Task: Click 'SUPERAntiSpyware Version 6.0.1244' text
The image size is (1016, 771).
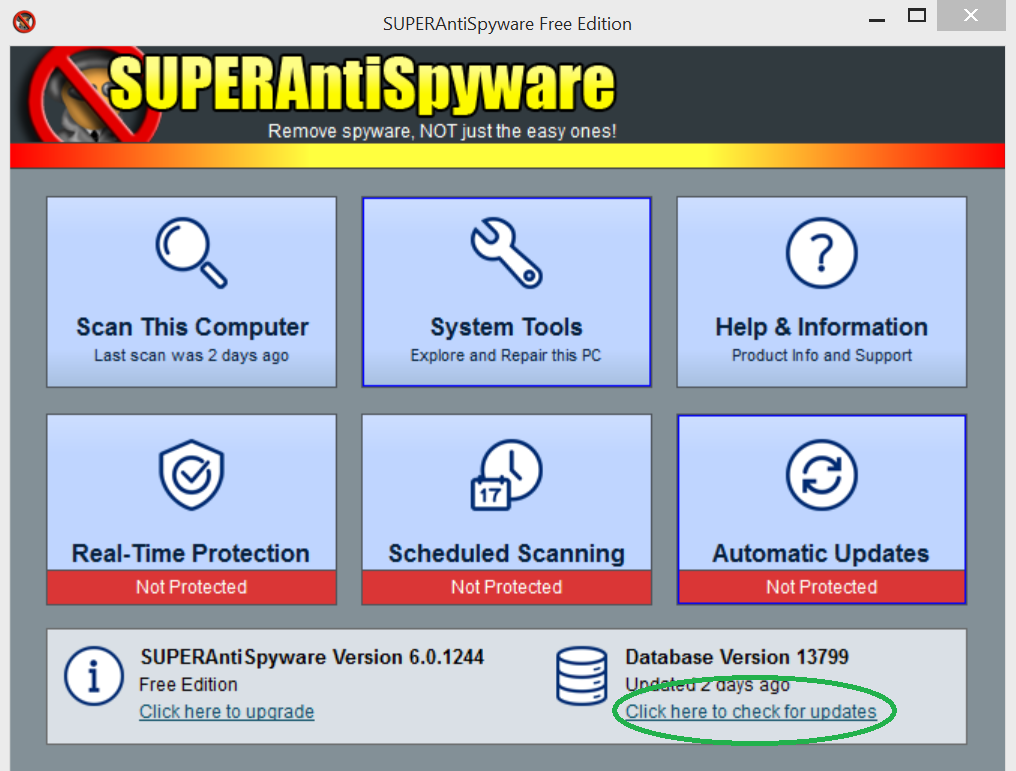Action: coord(312,657)
